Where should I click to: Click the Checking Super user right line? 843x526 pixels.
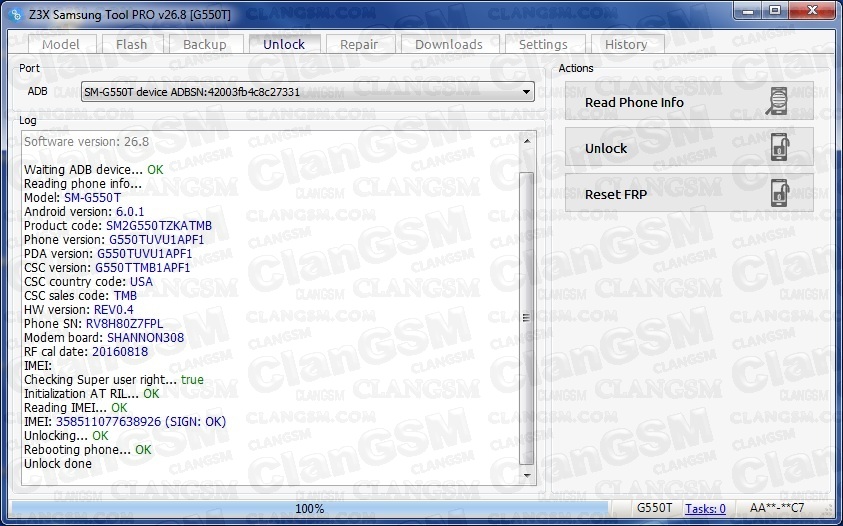click(114, 380)
